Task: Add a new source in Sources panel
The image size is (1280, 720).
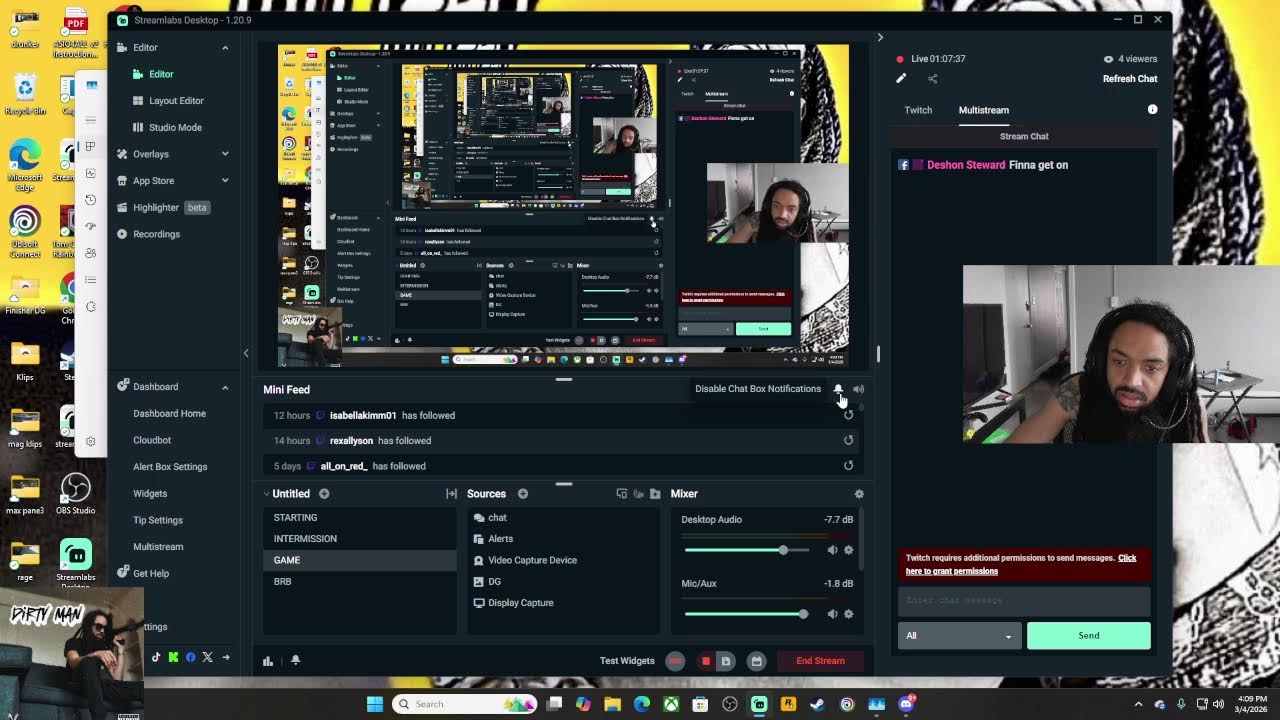Action: 523,494
